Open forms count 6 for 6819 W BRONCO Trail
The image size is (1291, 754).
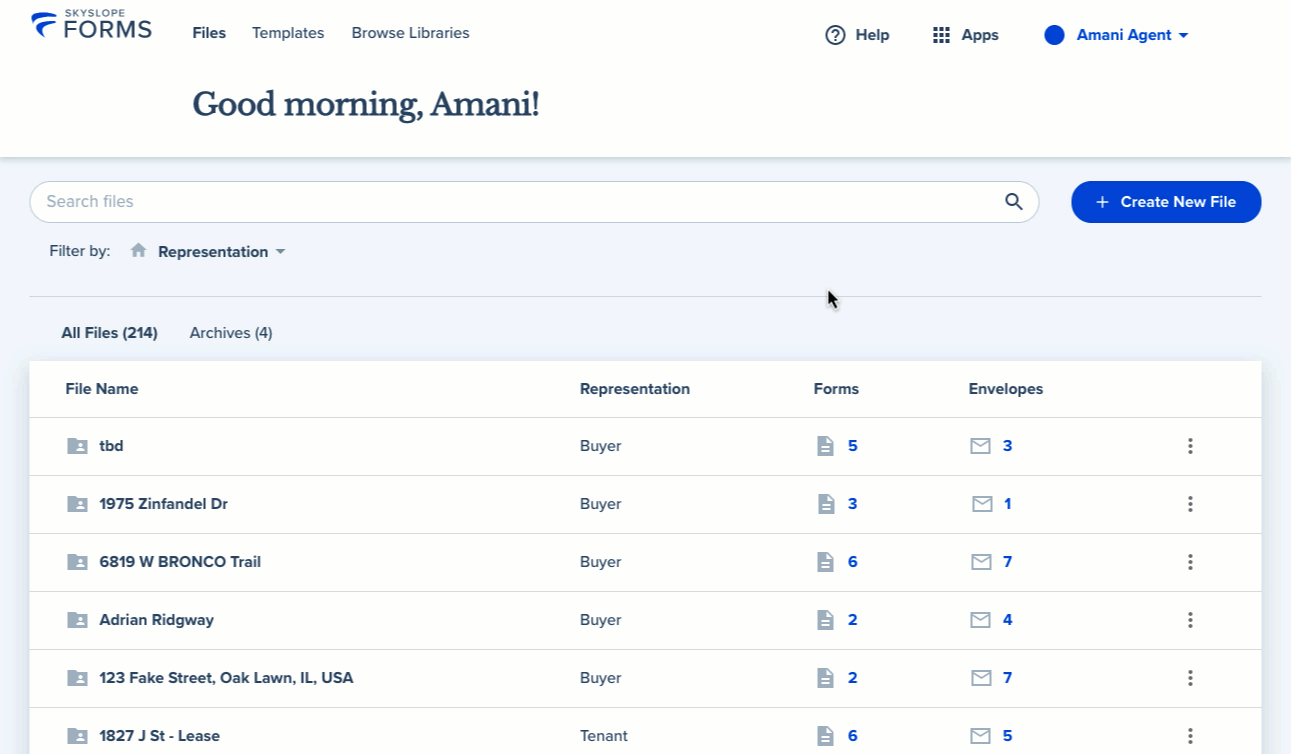853,562
